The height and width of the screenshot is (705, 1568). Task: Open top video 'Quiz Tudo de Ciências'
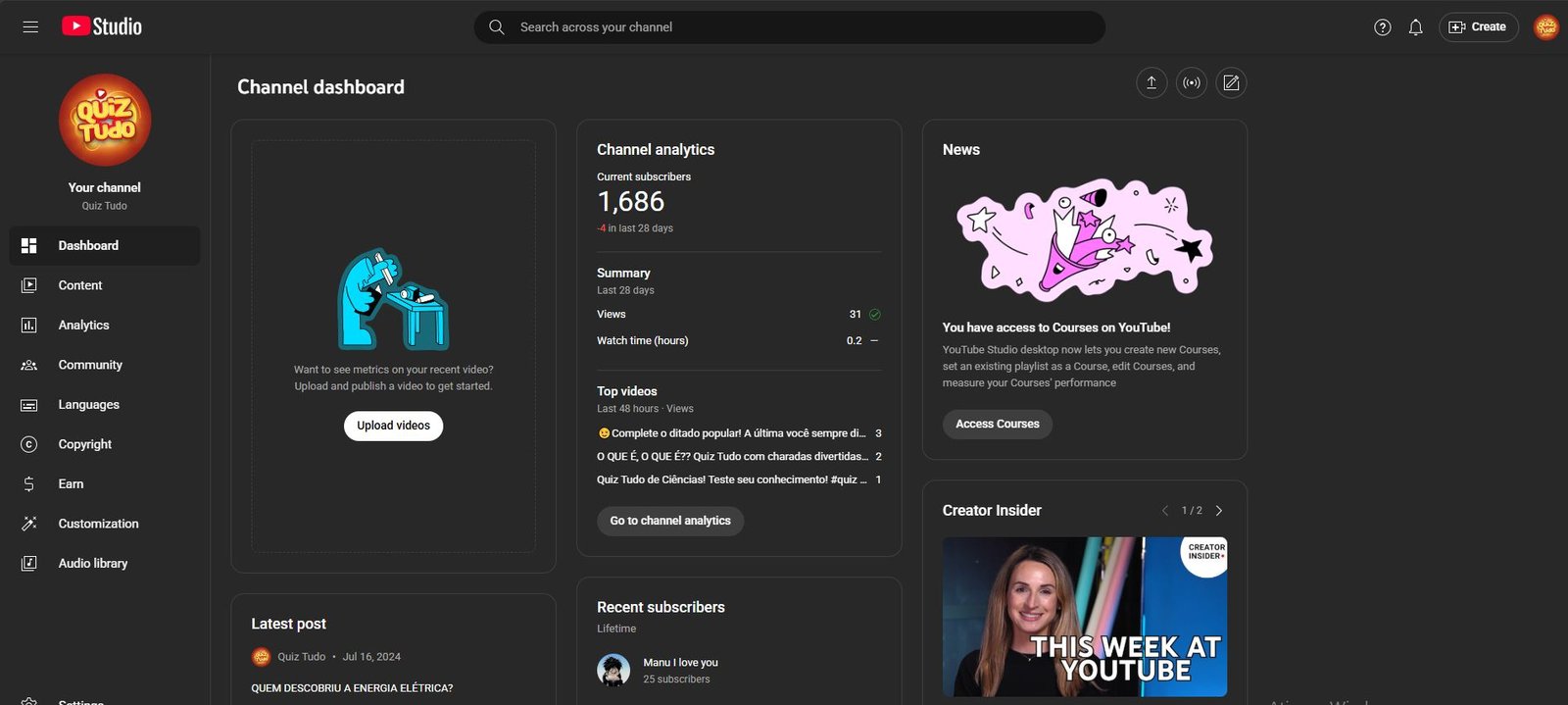[739, 480]
